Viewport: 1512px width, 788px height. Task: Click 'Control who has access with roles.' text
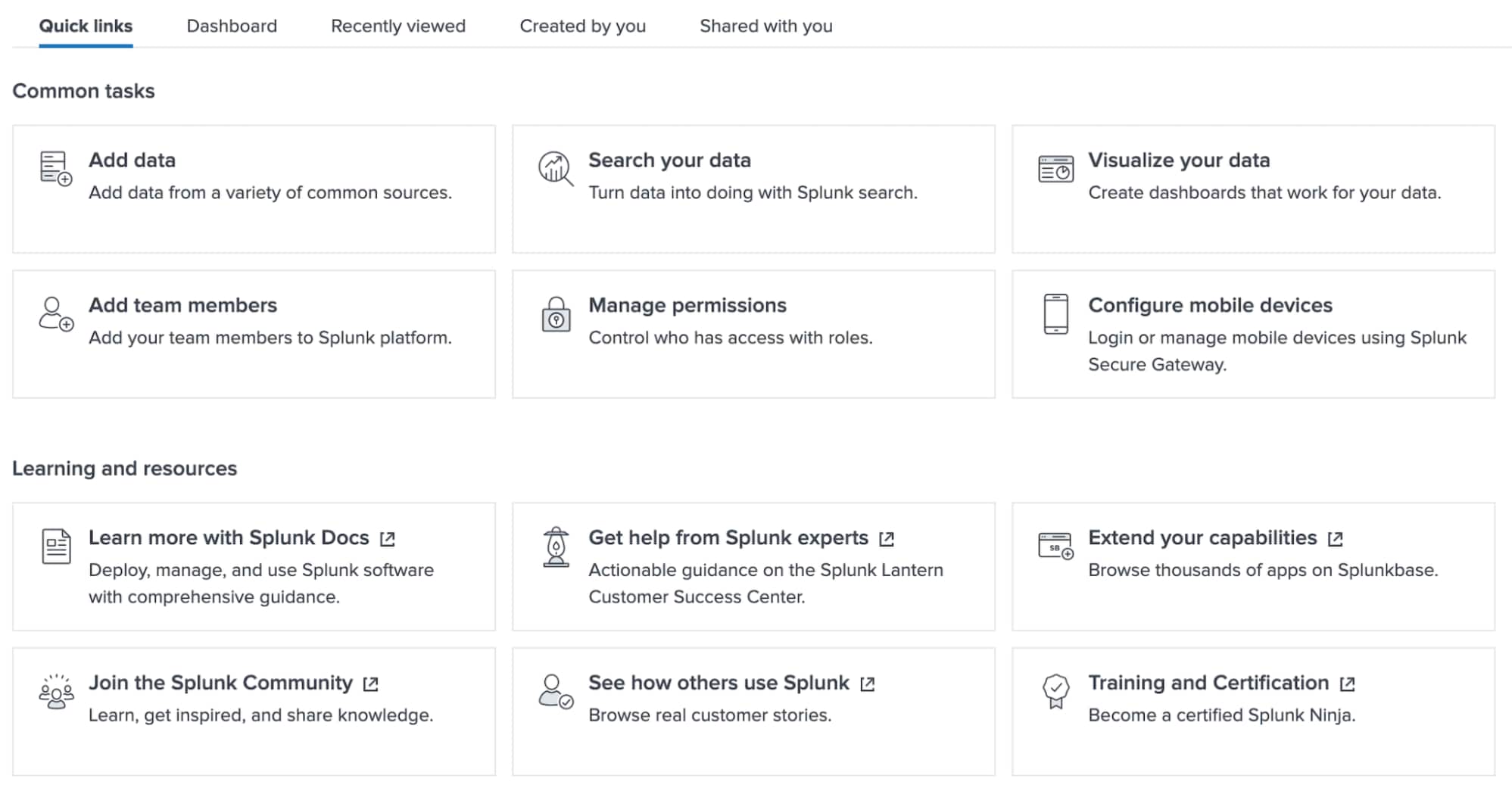click(731, 338)
